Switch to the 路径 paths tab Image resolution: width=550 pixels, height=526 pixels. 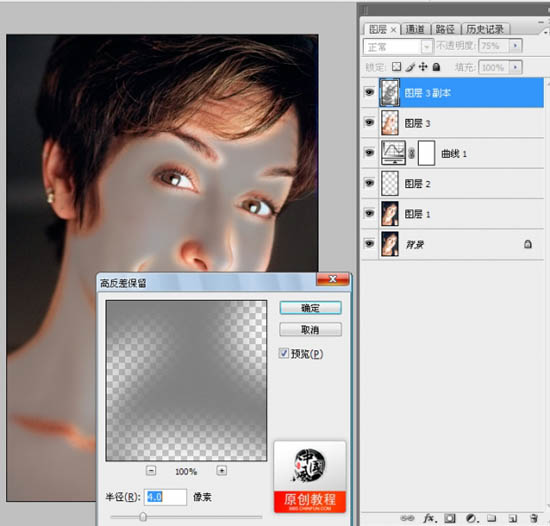(x=445, y=29)
